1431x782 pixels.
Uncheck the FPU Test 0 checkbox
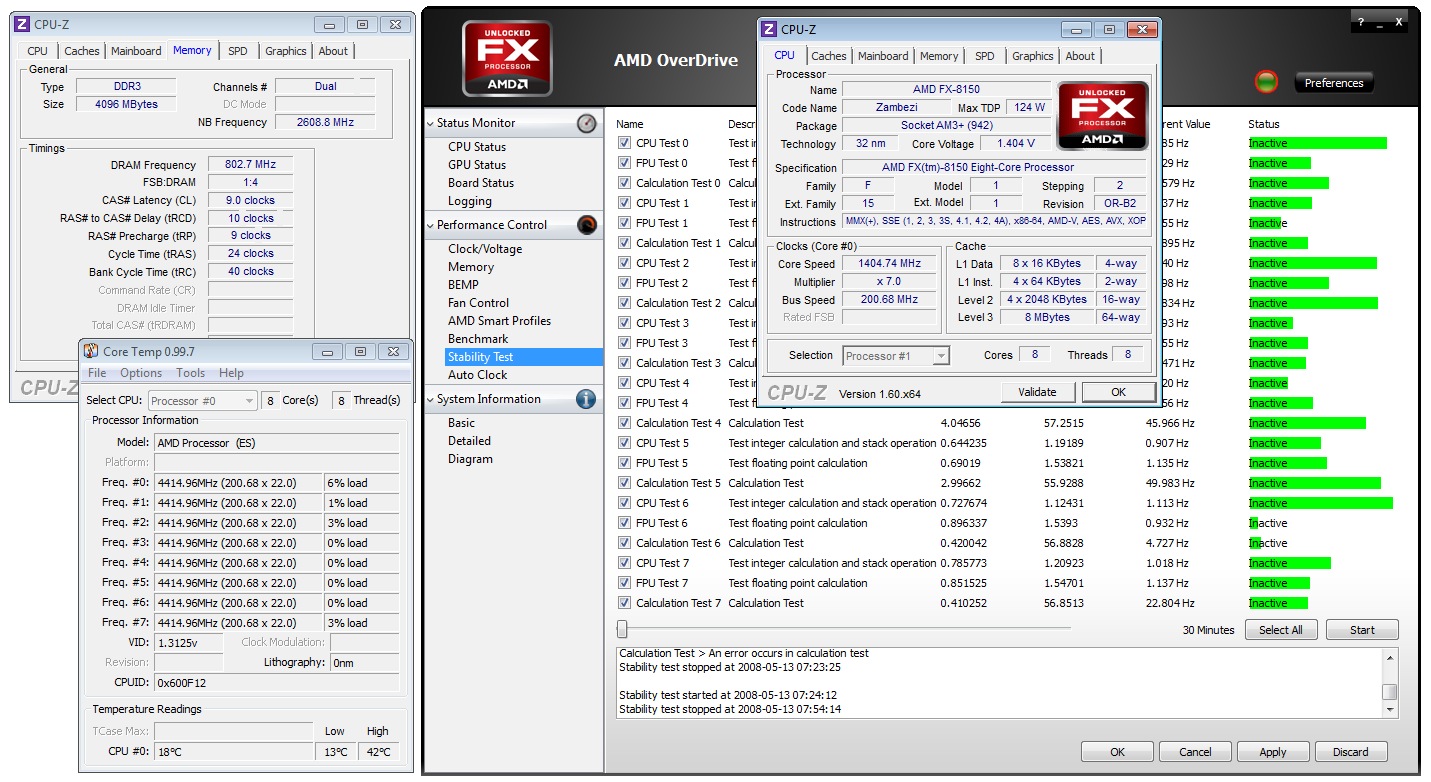624,163
